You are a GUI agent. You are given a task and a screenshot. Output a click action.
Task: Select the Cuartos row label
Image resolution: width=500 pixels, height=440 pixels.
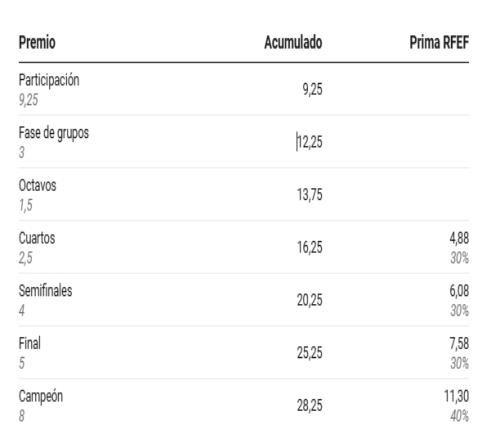point(37,238)
